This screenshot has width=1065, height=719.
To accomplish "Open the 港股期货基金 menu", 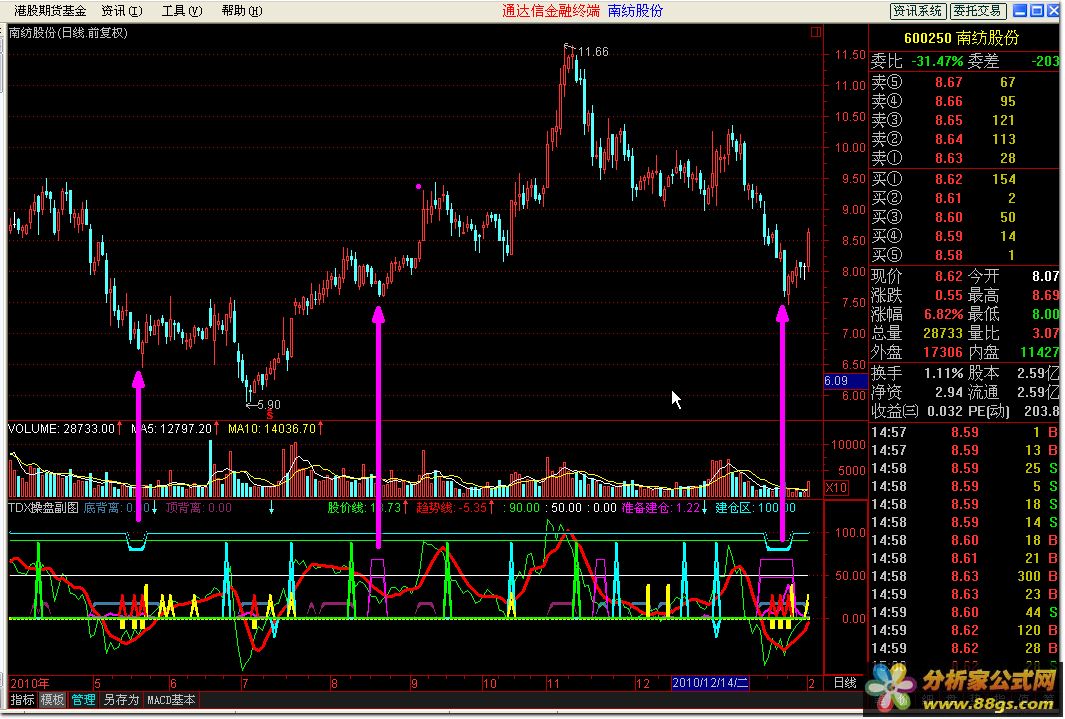I will (50, 11).
